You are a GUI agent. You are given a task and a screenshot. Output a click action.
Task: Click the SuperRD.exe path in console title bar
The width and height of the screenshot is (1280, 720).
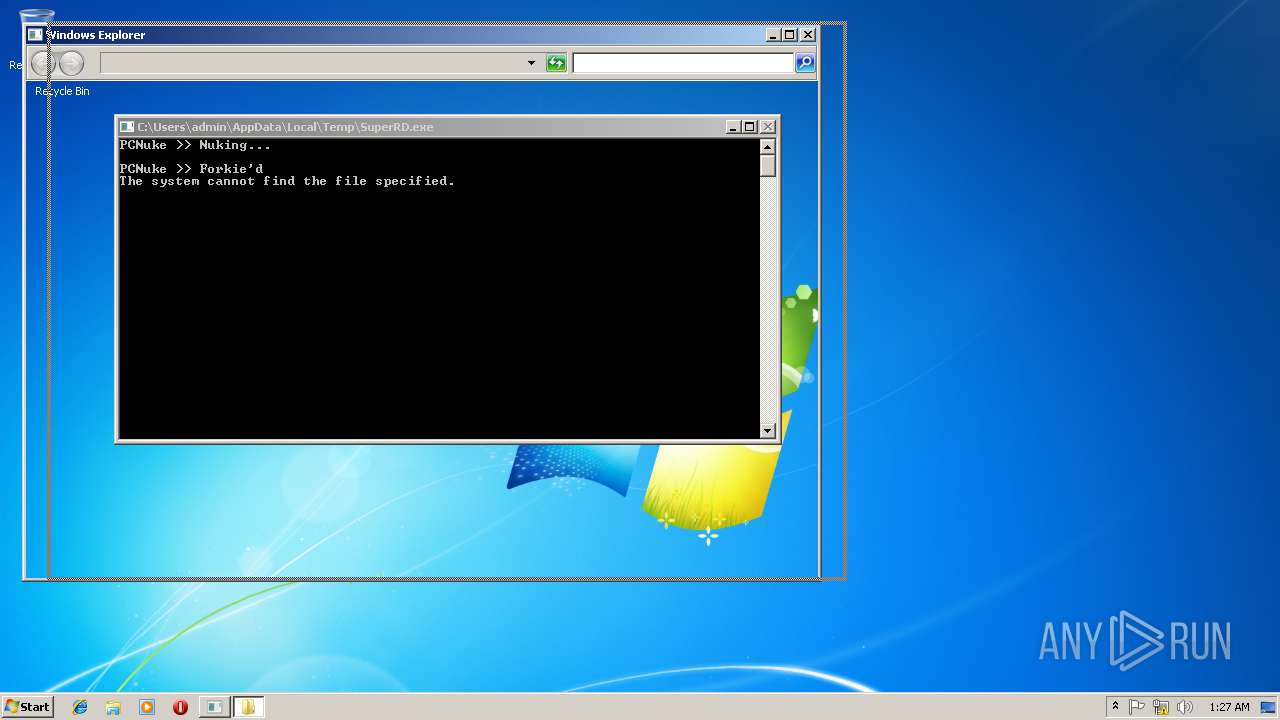click(285, 127)
